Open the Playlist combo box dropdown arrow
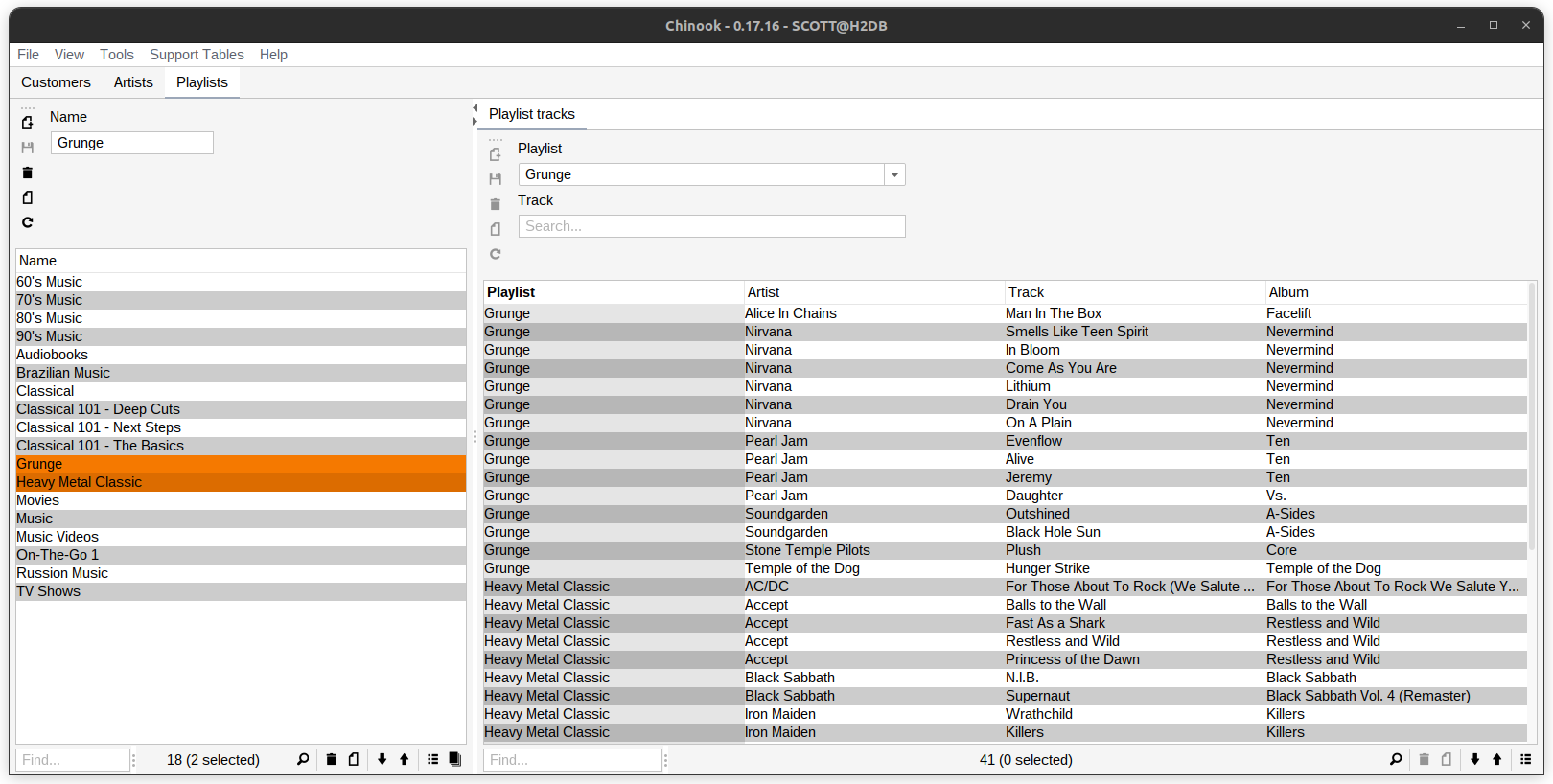 (894, 174)
